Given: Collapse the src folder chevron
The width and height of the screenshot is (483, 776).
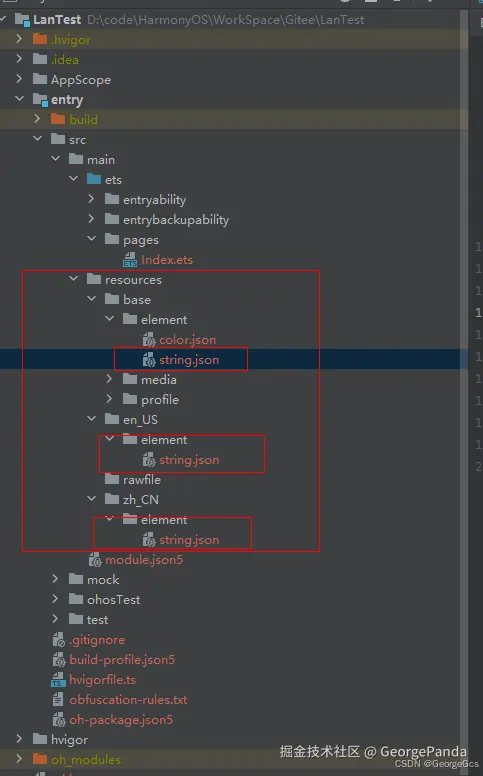Looking at the screenshot, I should click(x=38, y=139).
